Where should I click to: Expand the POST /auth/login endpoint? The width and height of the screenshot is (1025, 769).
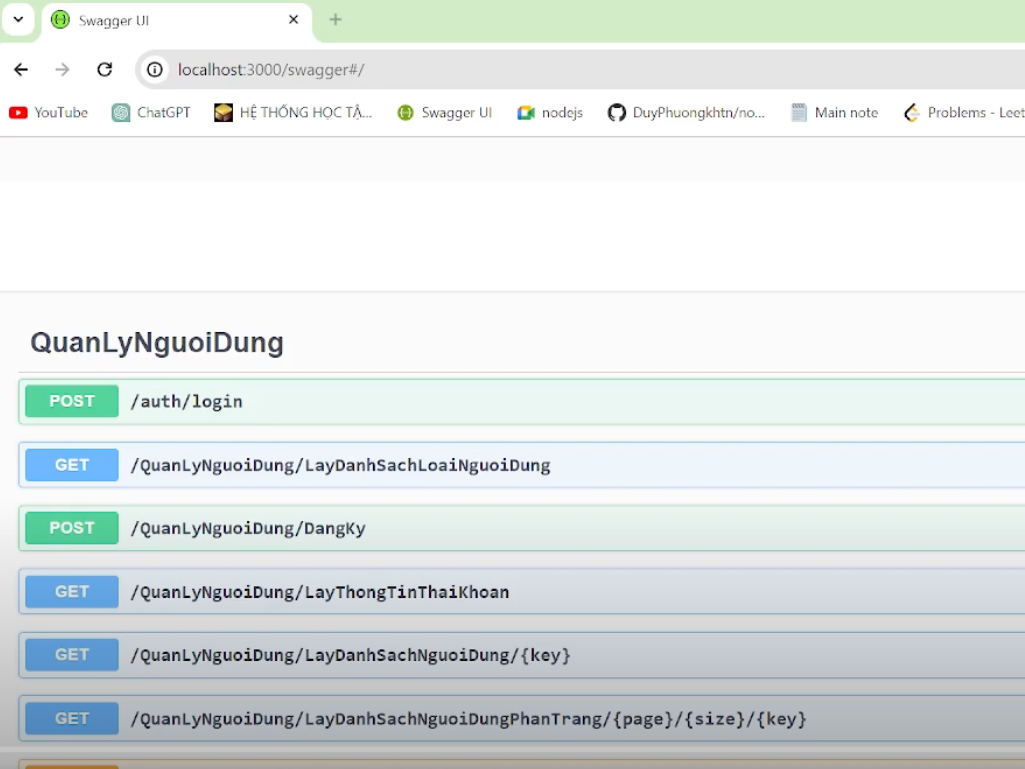(x=186, y=401)
